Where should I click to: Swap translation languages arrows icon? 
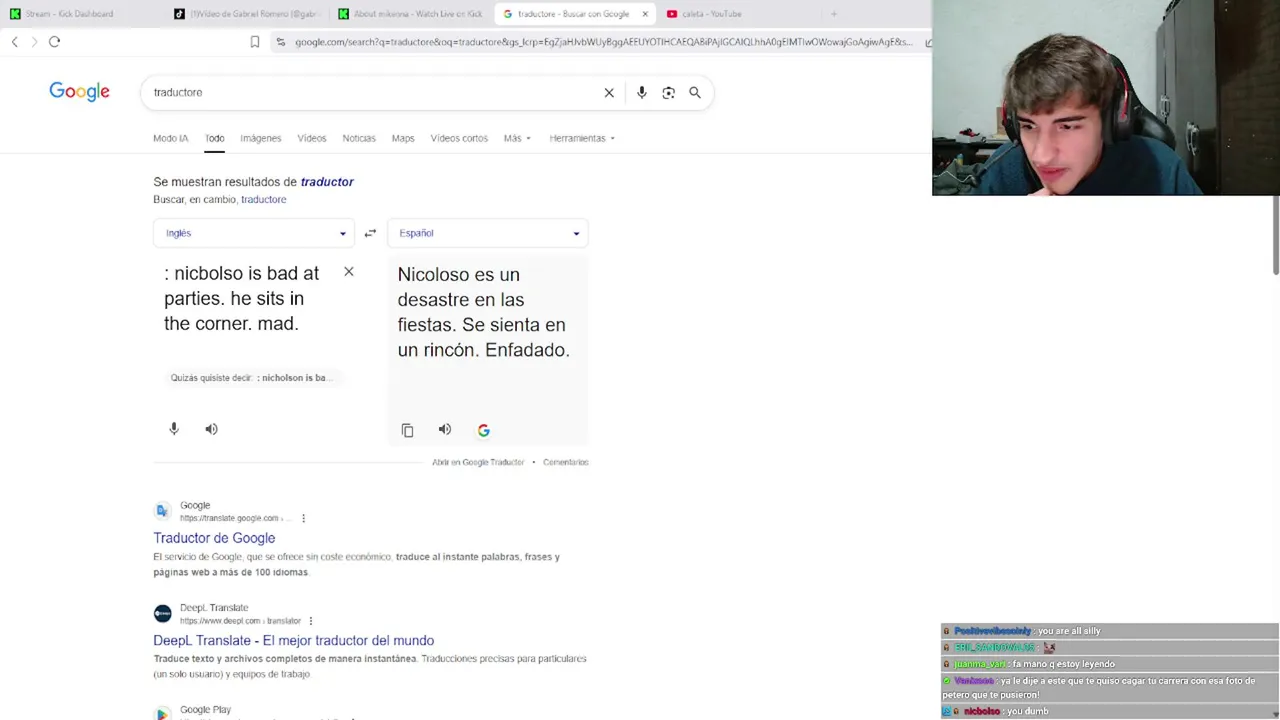coord(370,233)
